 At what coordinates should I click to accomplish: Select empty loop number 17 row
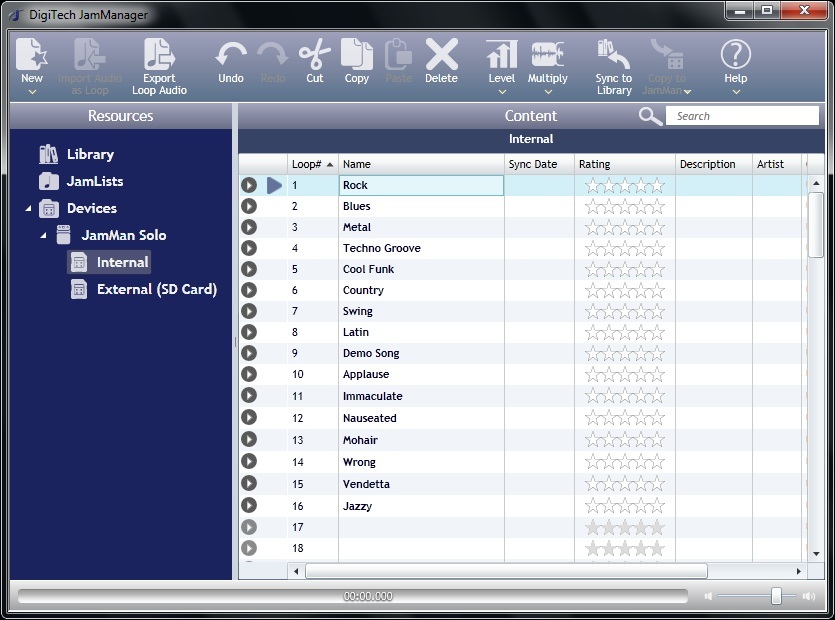(x=522, y=527)
